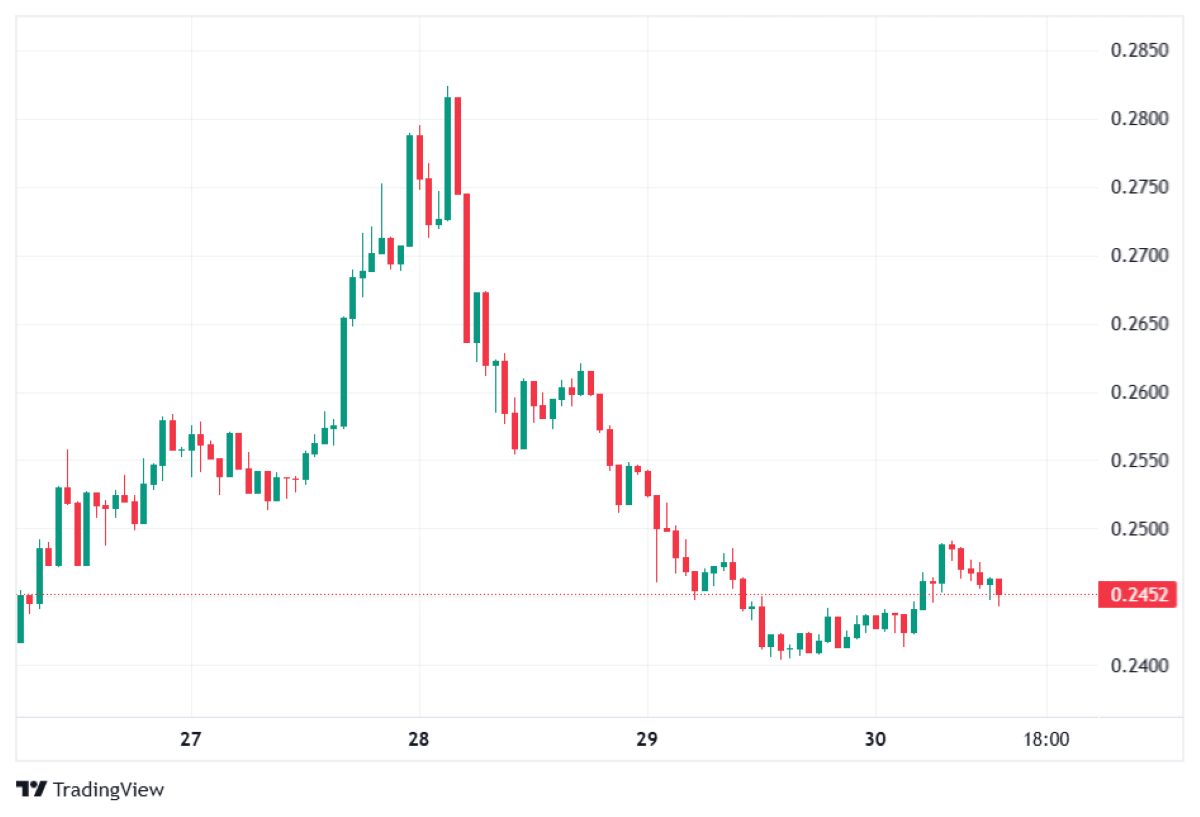Select the 0.2650 price level label

click(1139, 324)
